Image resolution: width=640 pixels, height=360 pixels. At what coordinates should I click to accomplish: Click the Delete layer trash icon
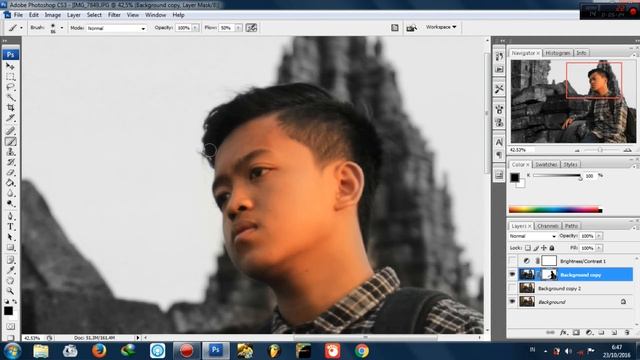click(x=627, y=333)
